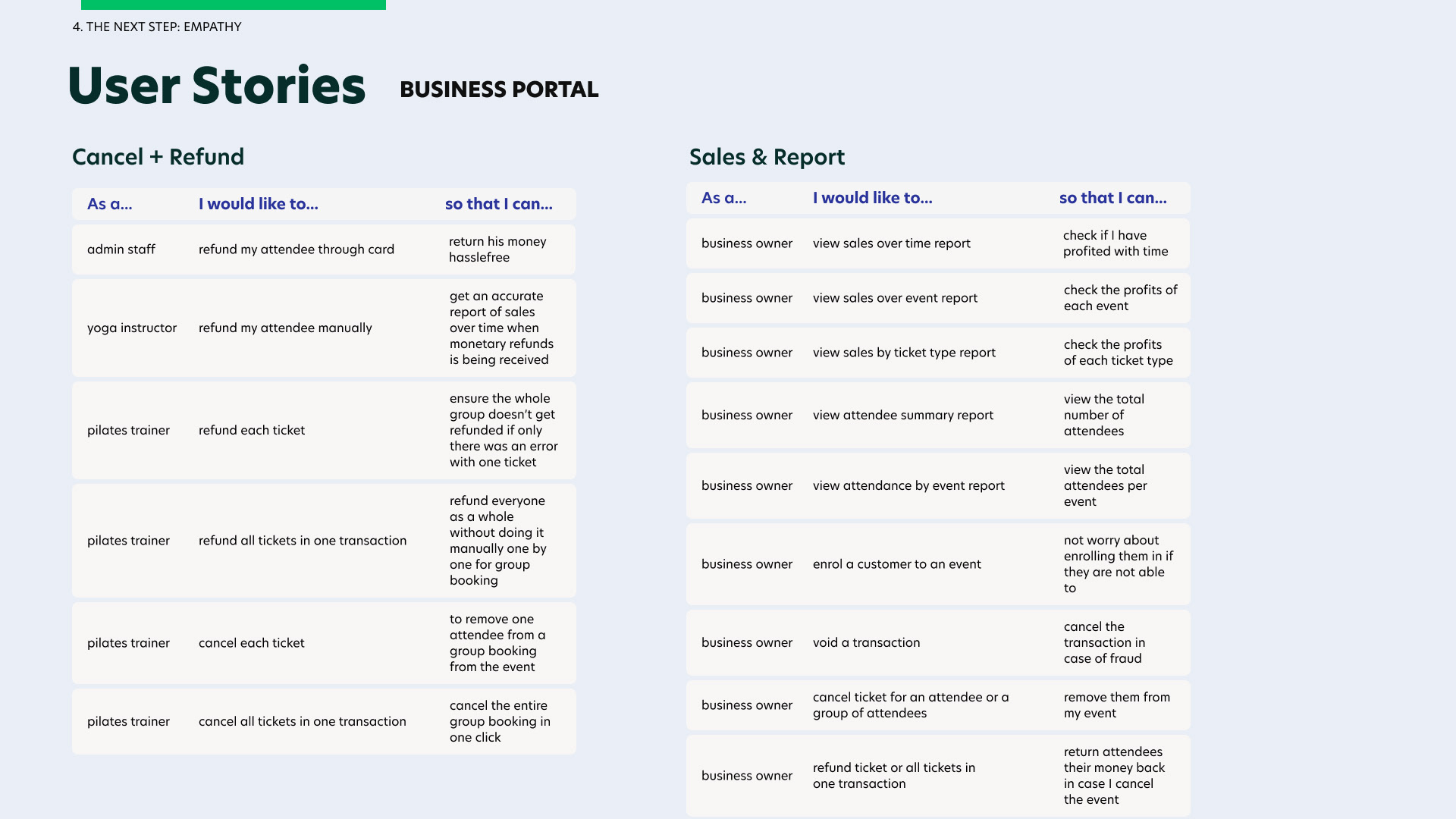Select the 'void a transaction' row

pos(938,643)
